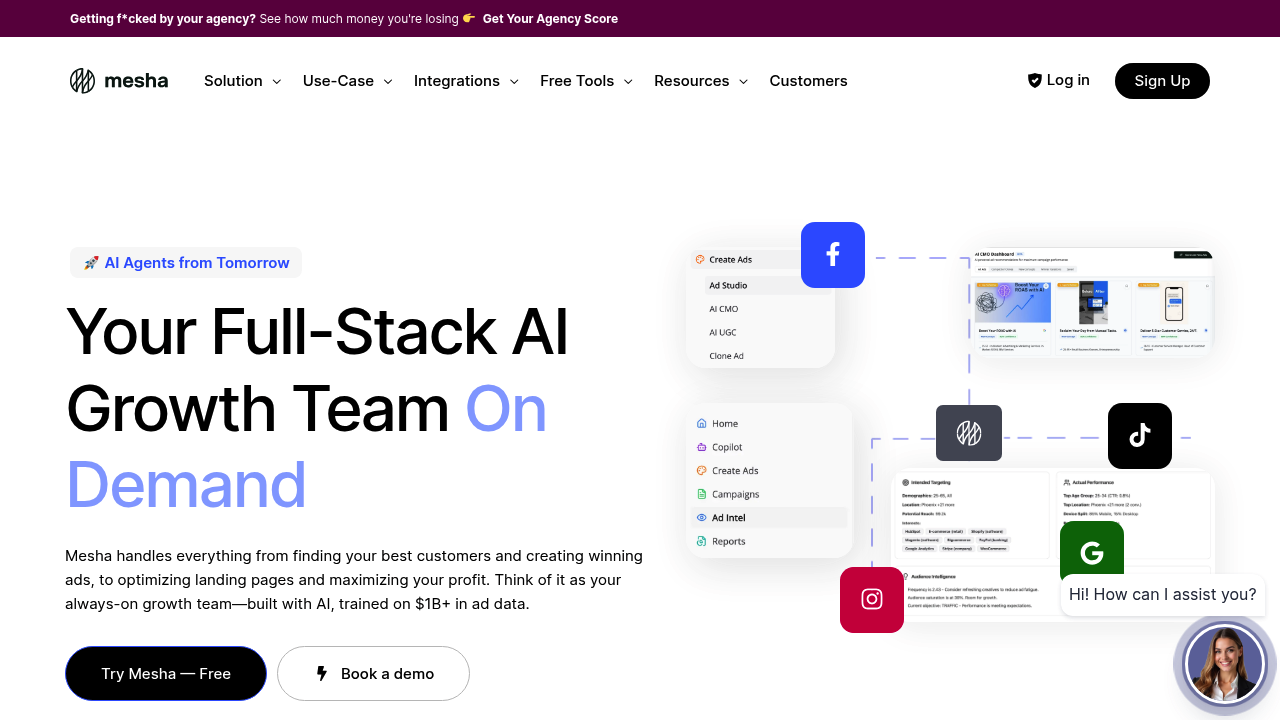Open the Get Your Agency Score link

point(550,19)
